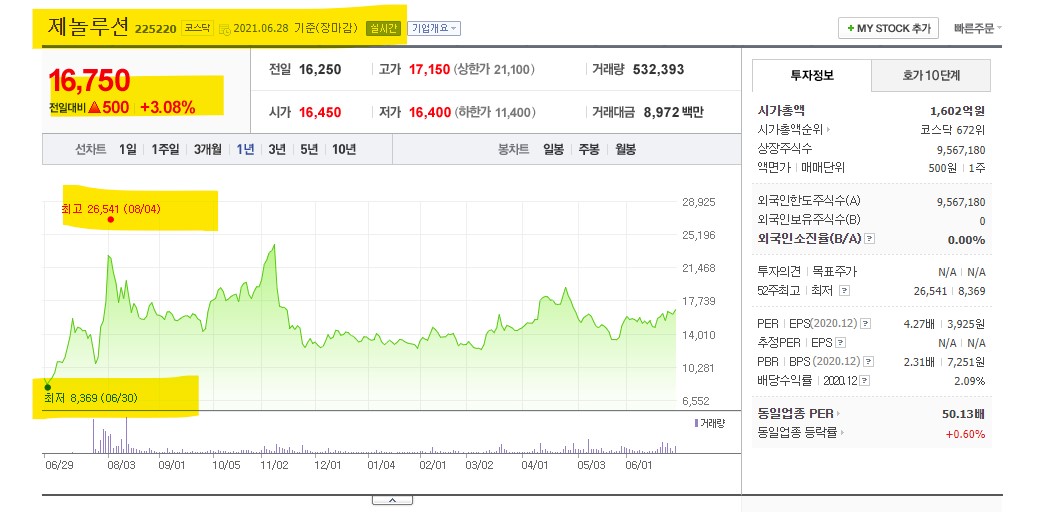
Task: Click the 최저 8,369 (06/30) chart label
Action: 90,398
